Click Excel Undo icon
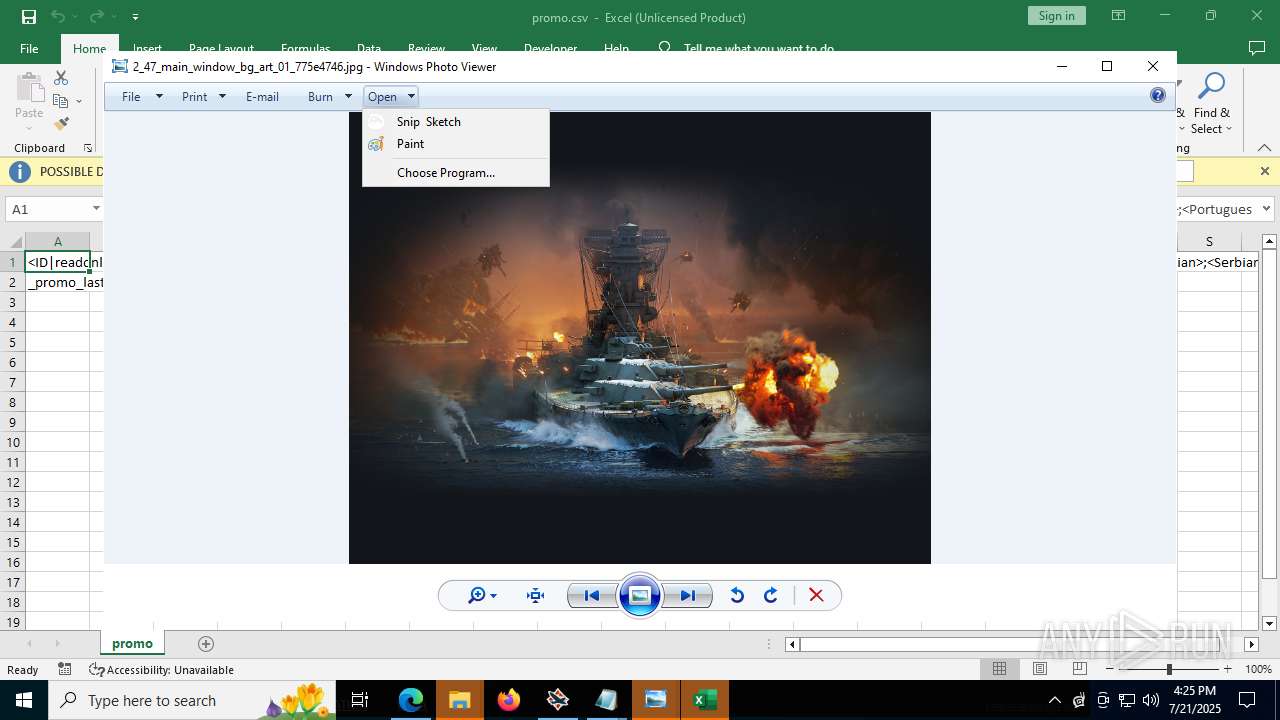1280x720 pixels. pos(58,17)
